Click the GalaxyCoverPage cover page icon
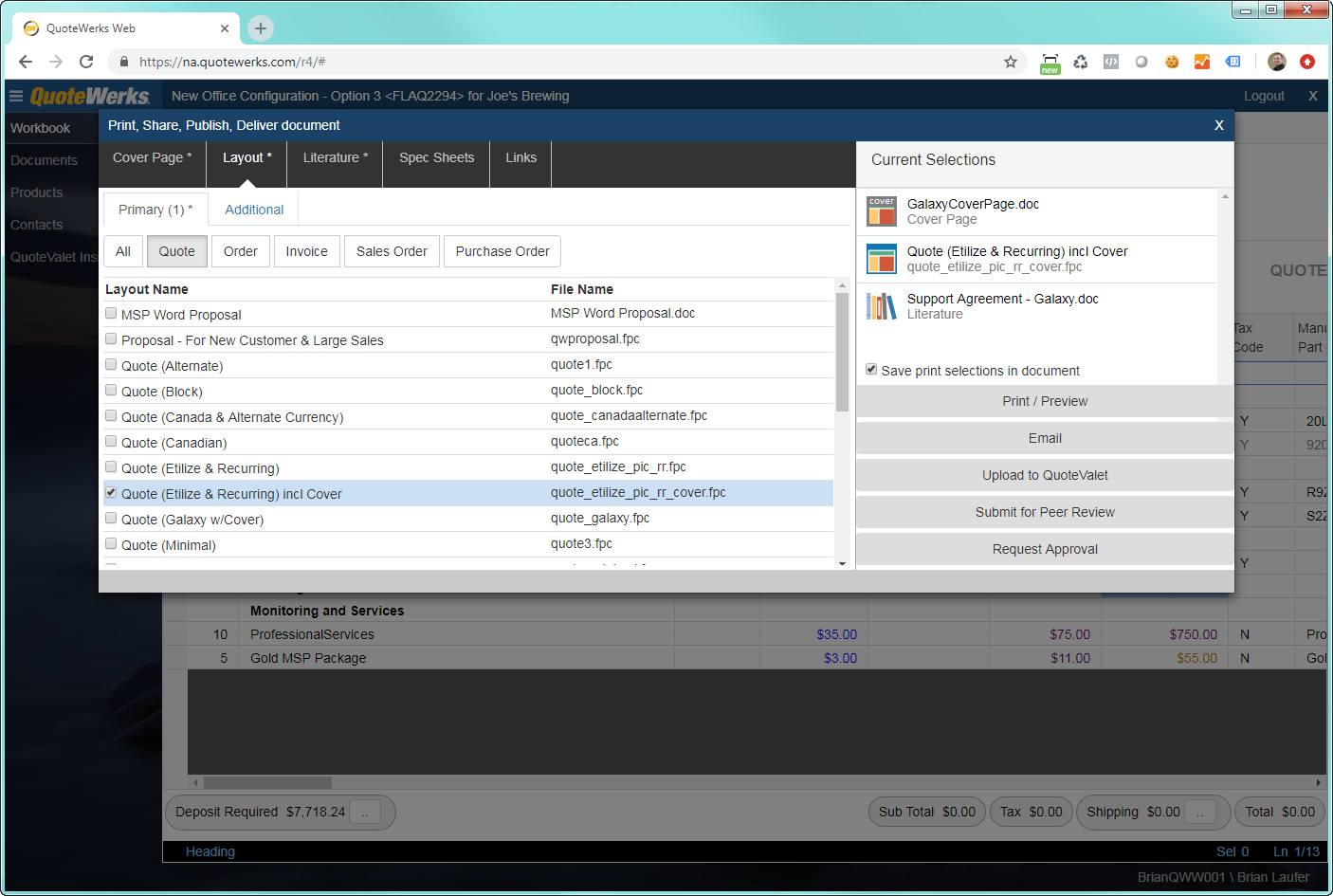 [882, 211]
